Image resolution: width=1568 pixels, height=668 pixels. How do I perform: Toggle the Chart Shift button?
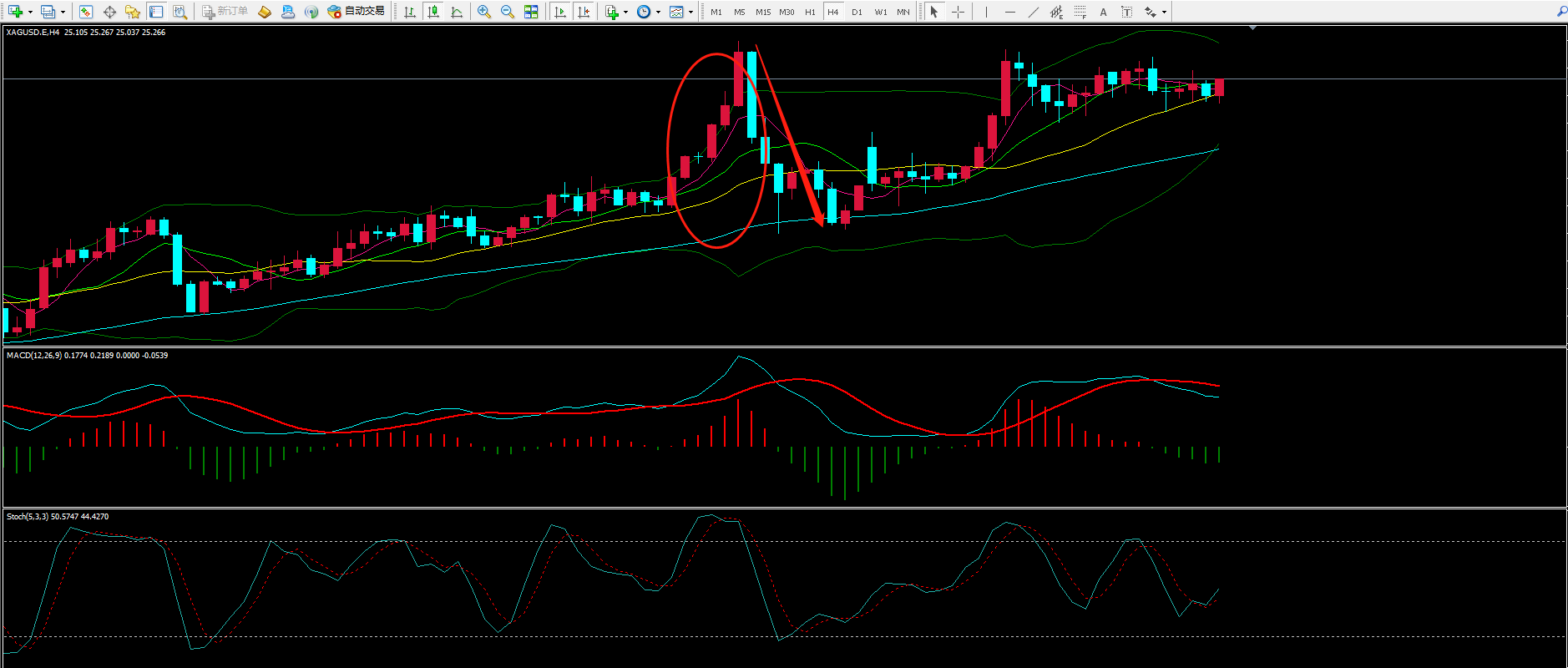pos(584,12)
